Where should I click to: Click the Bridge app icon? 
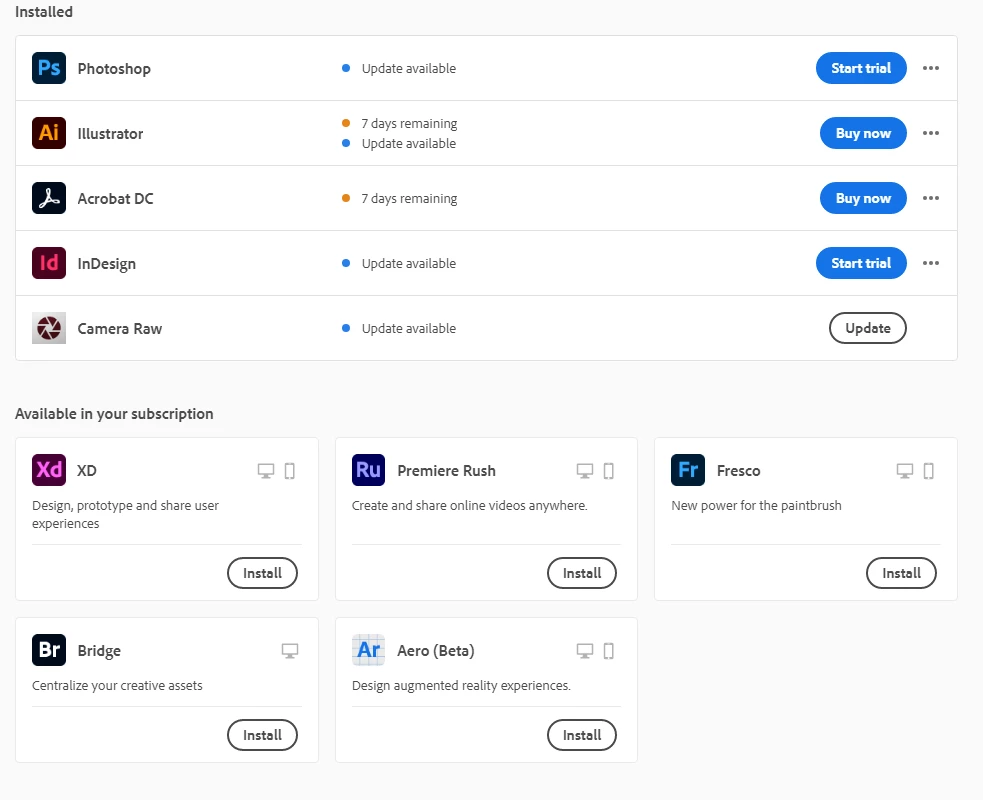pyautogui.click(x=49, y=650)
